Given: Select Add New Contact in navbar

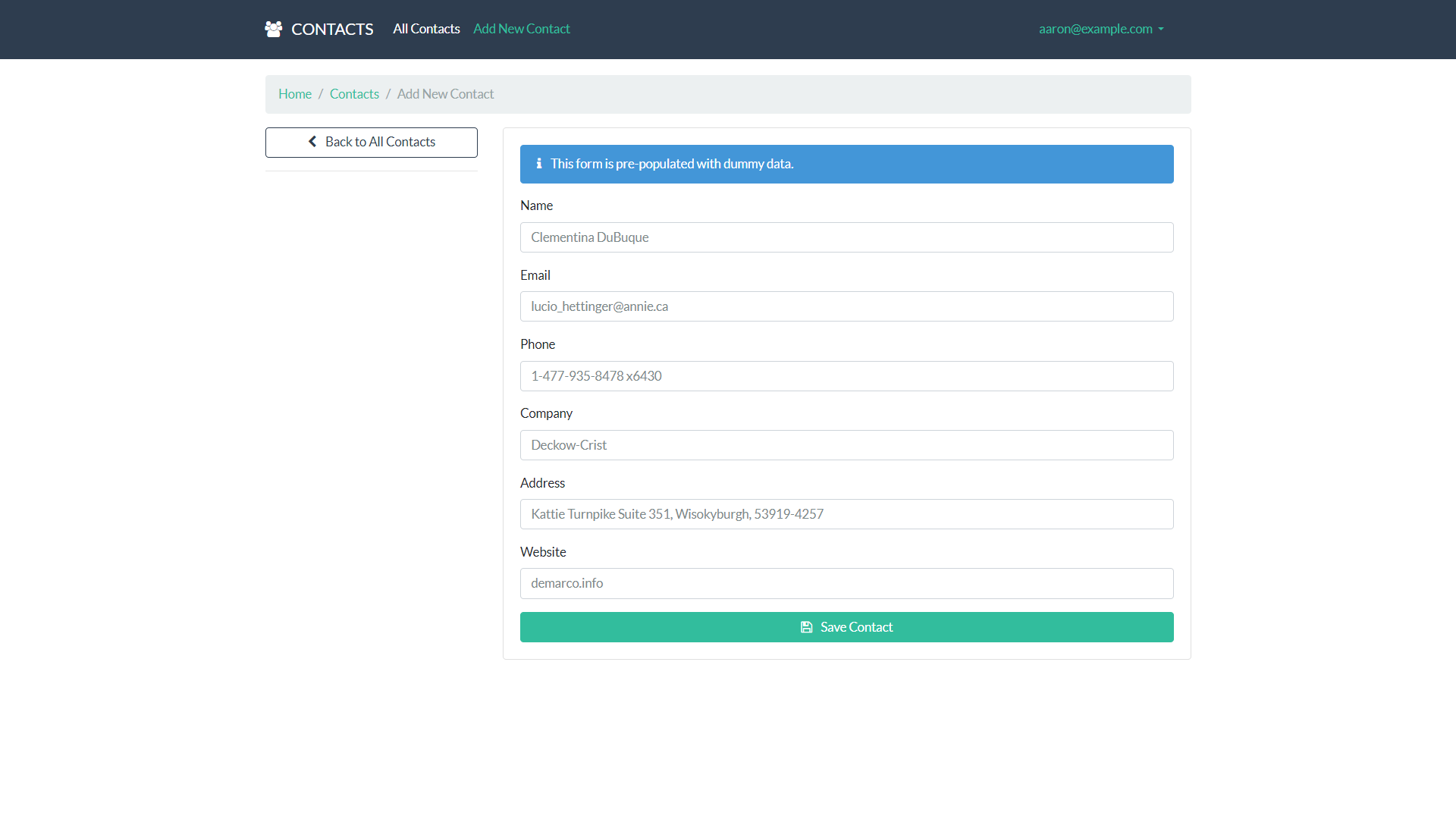Looking at the screenshot, I should (521, 29).
